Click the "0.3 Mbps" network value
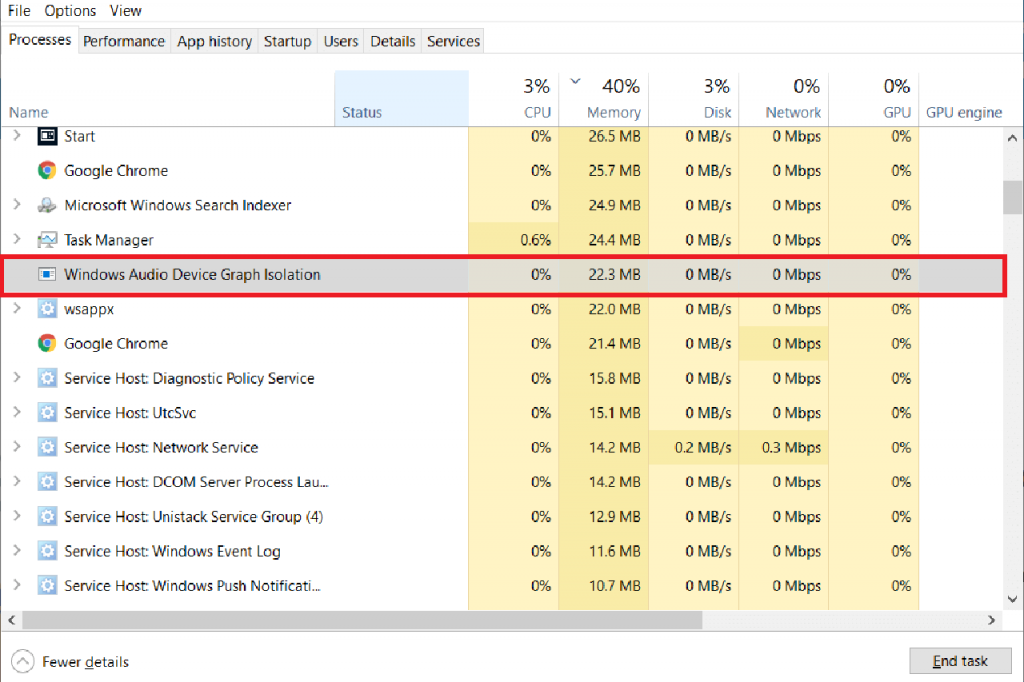Image resolution: width=1024 pixels, height=682 pixels. (x=791, y=447)
